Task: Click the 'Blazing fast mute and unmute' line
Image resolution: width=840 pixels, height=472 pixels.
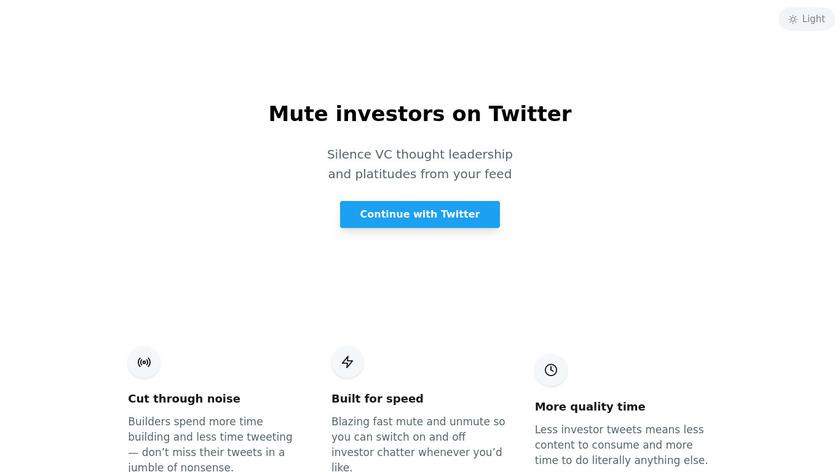Action: coord(418,422)
